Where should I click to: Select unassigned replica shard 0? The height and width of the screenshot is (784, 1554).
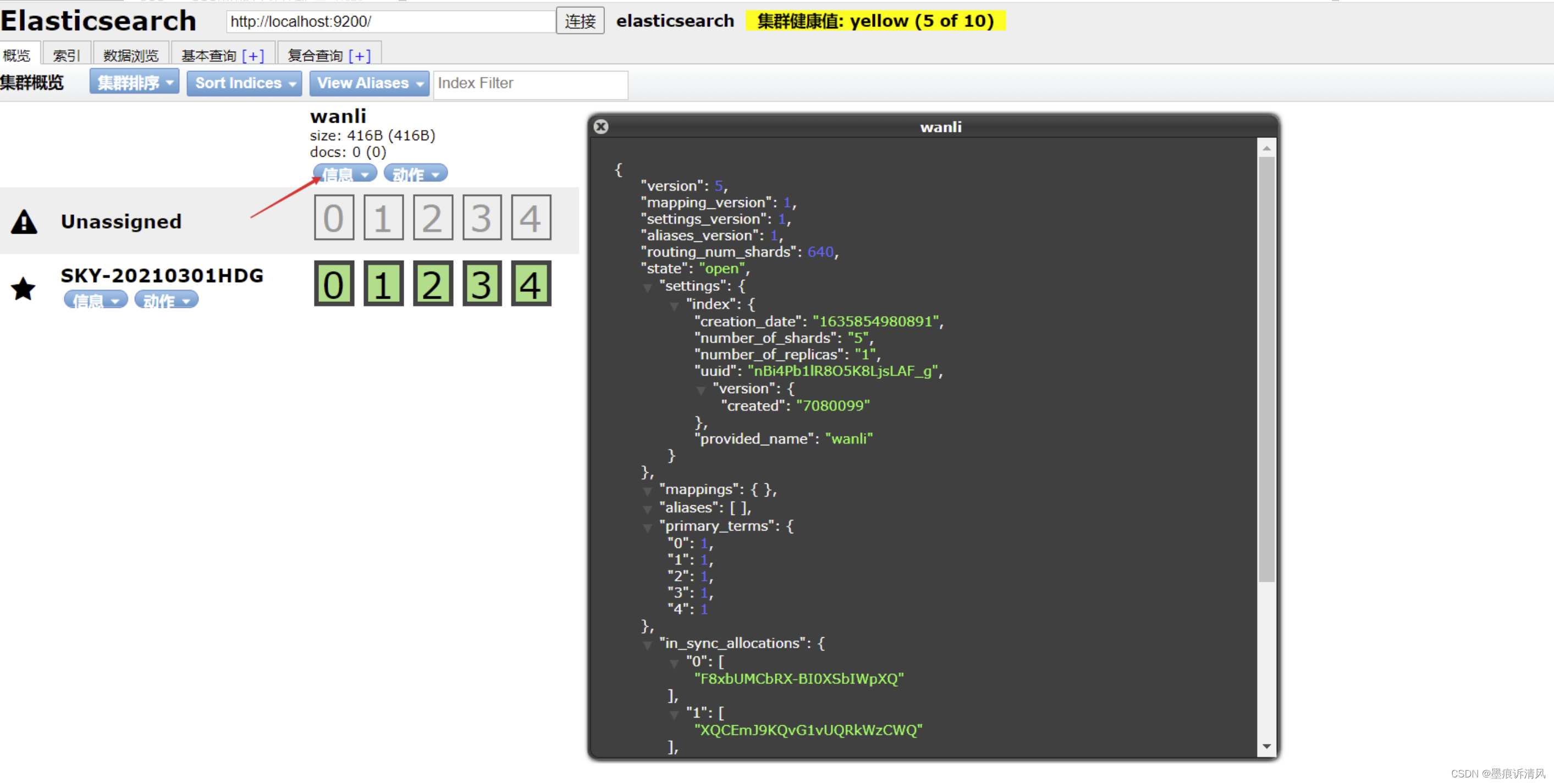[334, 218]
